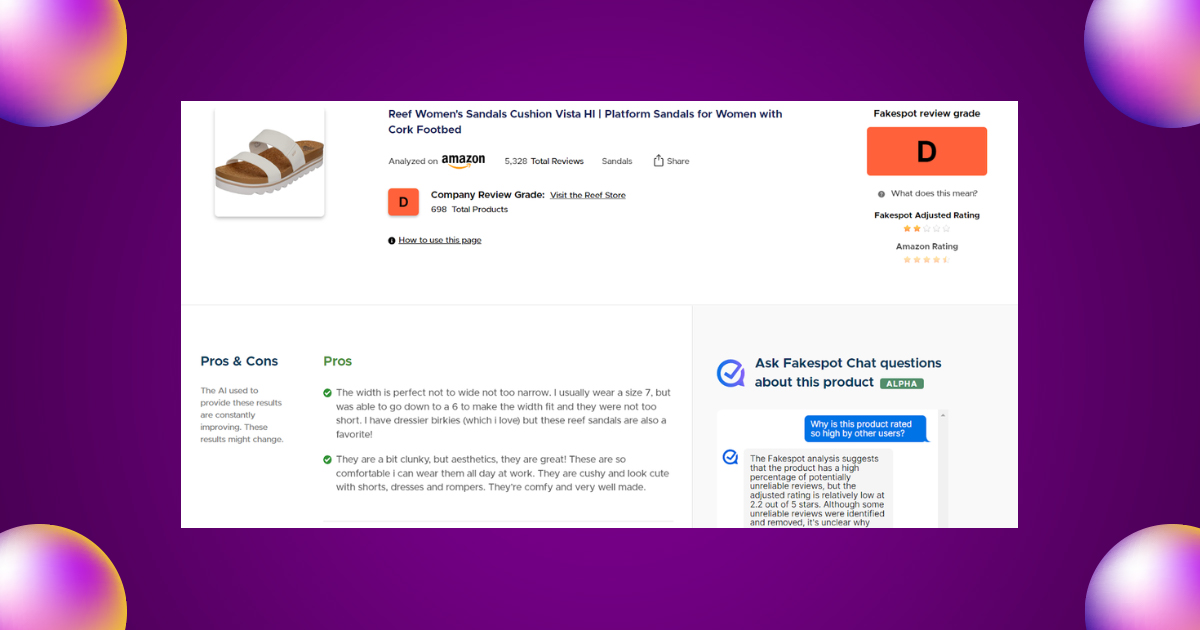Open the sandal product thumbnail image

[269, 162]
